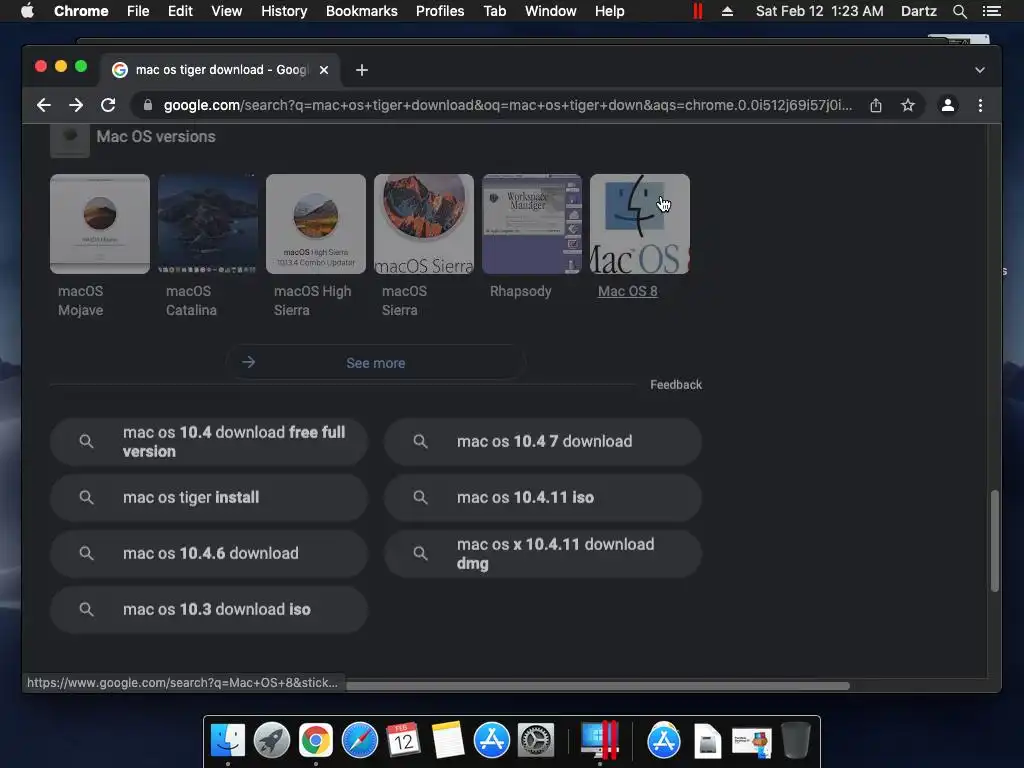Open the Apple menu

[x=27, y=11]
